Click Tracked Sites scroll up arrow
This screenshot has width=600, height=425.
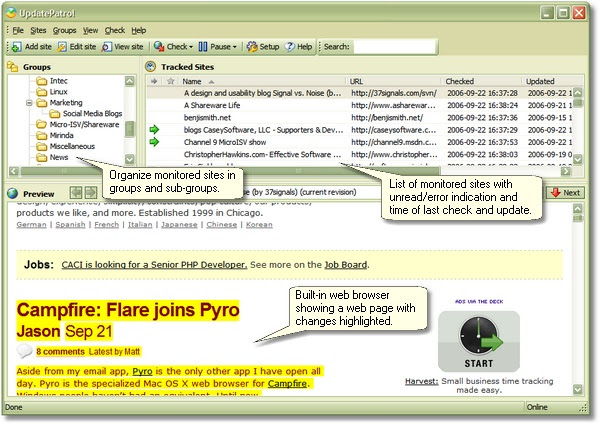click(x=578, y=92)
